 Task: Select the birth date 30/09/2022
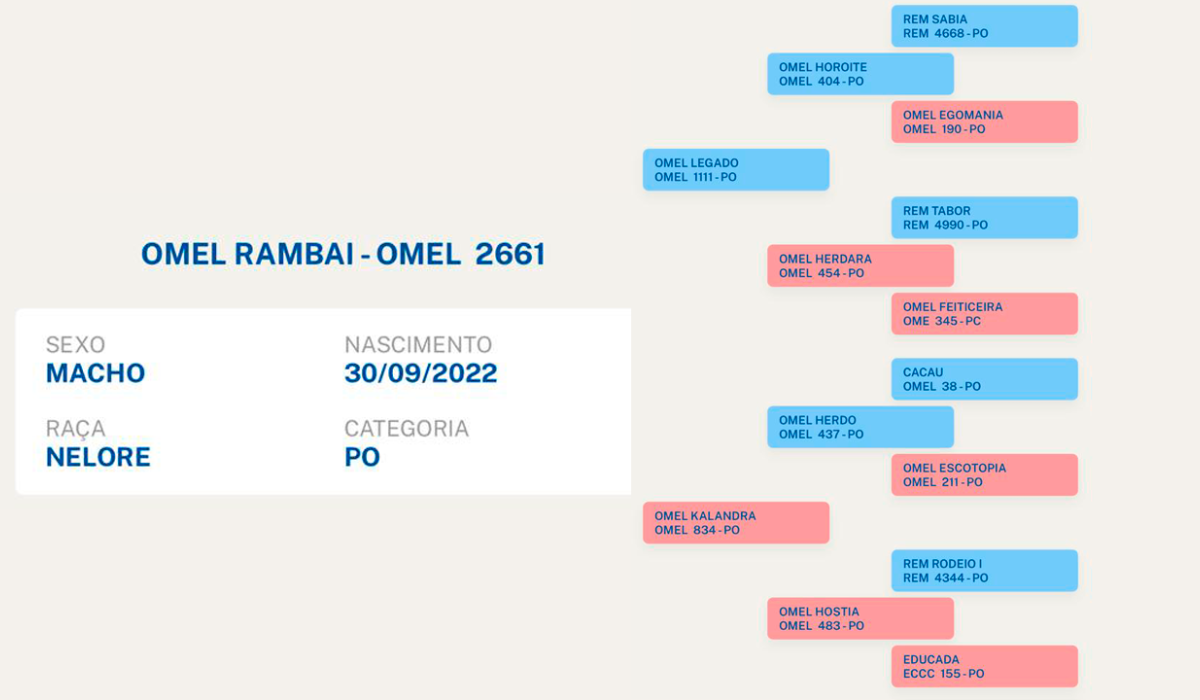coord(420,374)
